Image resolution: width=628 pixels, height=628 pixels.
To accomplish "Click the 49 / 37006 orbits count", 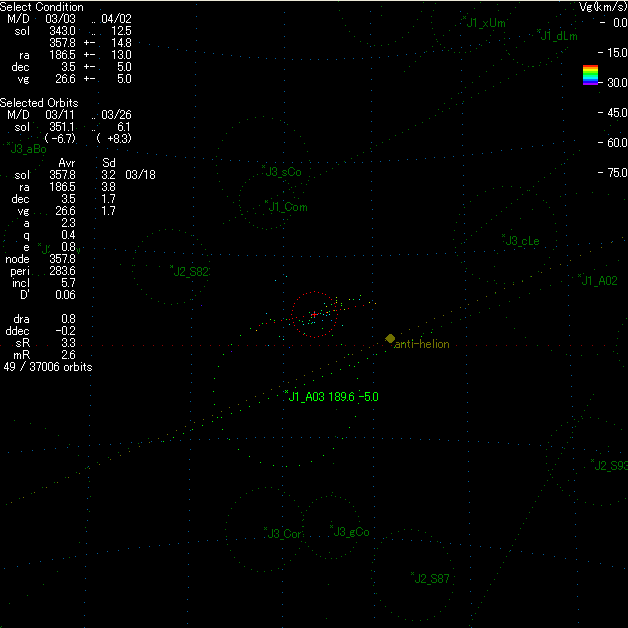I will click(48, 367).
